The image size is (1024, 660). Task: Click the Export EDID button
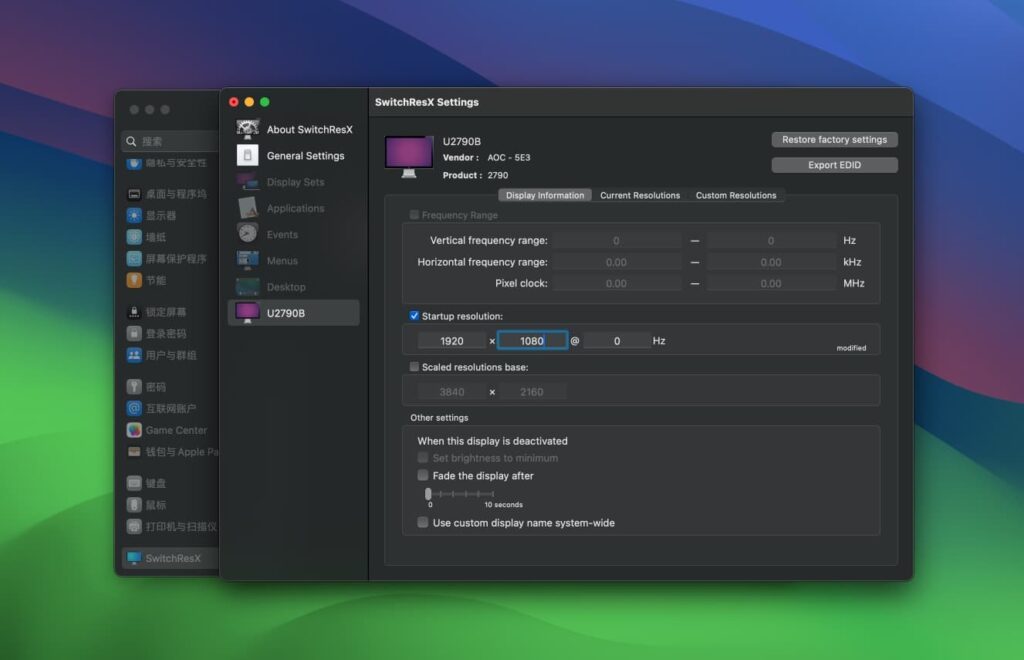(x=834, y=164)
